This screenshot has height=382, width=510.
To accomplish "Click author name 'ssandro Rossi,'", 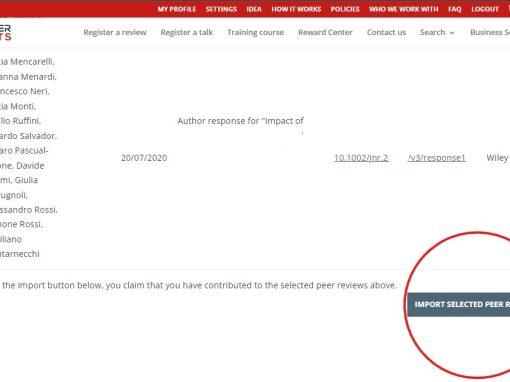I will [x=29, y=210].
